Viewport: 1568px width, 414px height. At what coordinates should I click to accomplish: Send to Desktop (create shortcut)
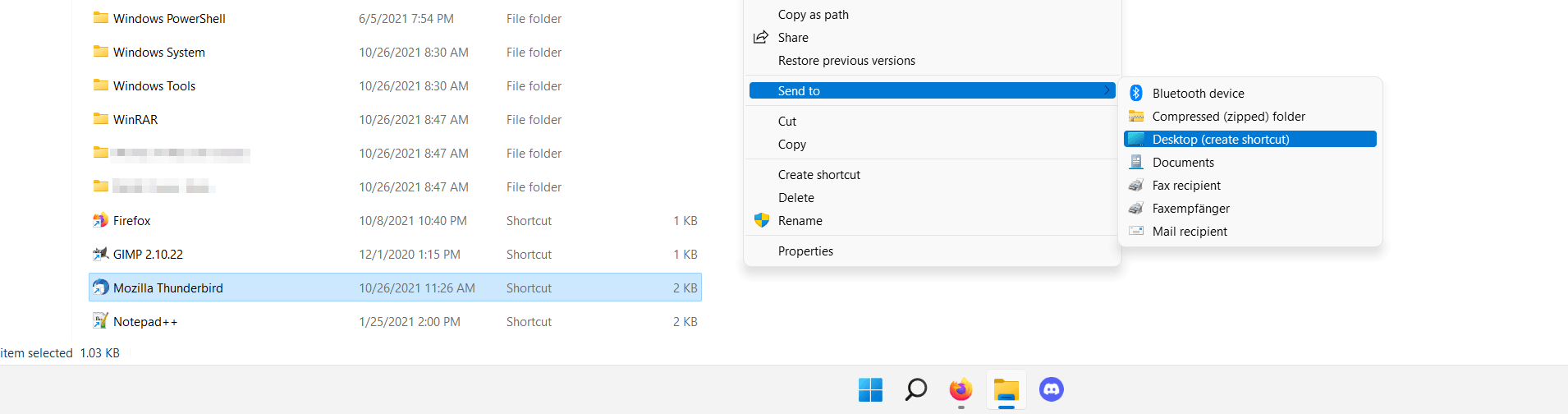(1249, 139)
